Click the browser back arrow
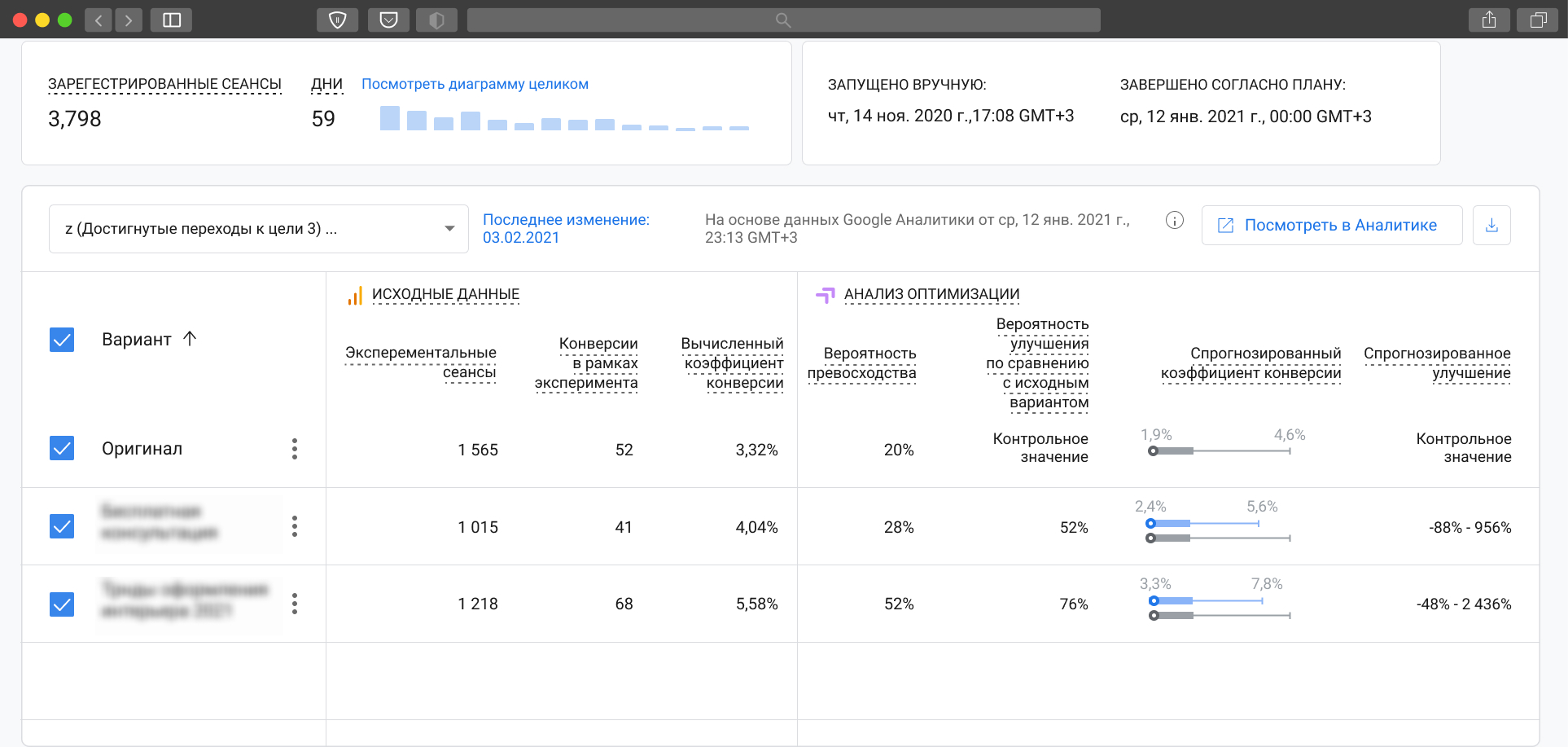This screenshot has width=1568, height=747. [99, 20]
